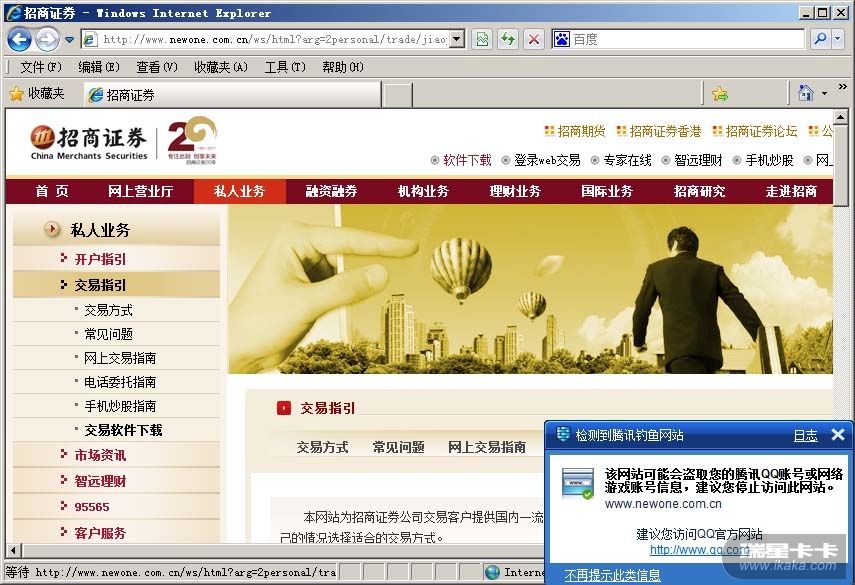Open 走进招商 in the navigation bar
This screenshot has height=585, width=855.
(x=791, y=191)
